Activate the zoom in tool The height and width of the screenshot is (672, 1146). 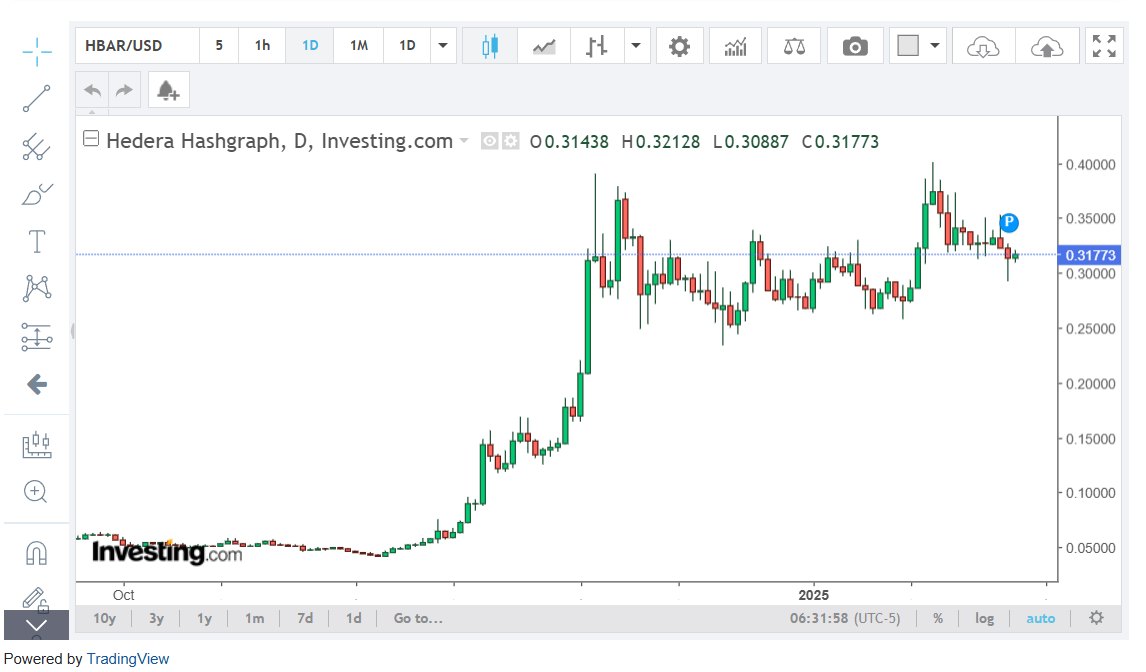pyautogui.click(x=37, y=491)
